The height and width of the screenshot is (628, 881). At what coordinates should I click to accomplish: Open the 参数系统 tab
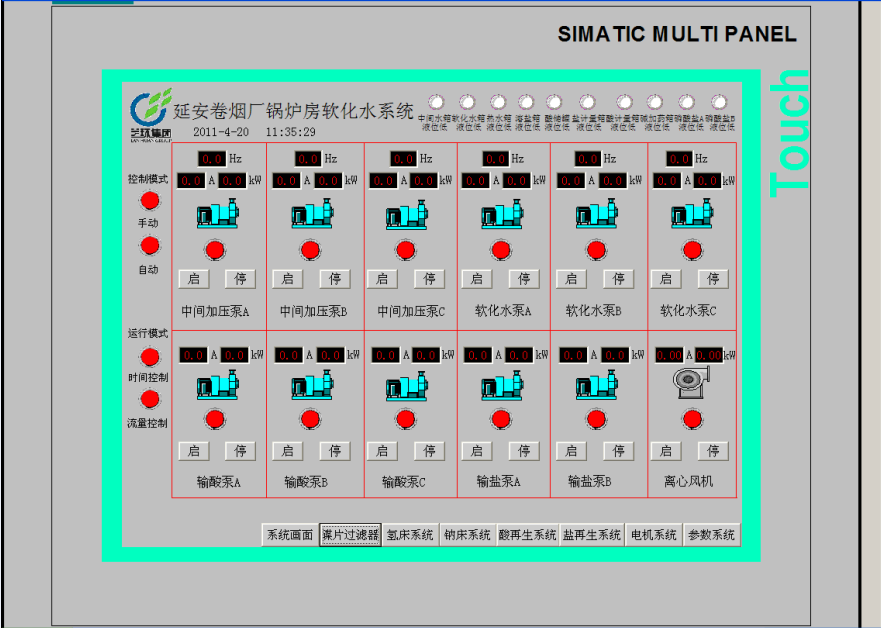[711, 535]
